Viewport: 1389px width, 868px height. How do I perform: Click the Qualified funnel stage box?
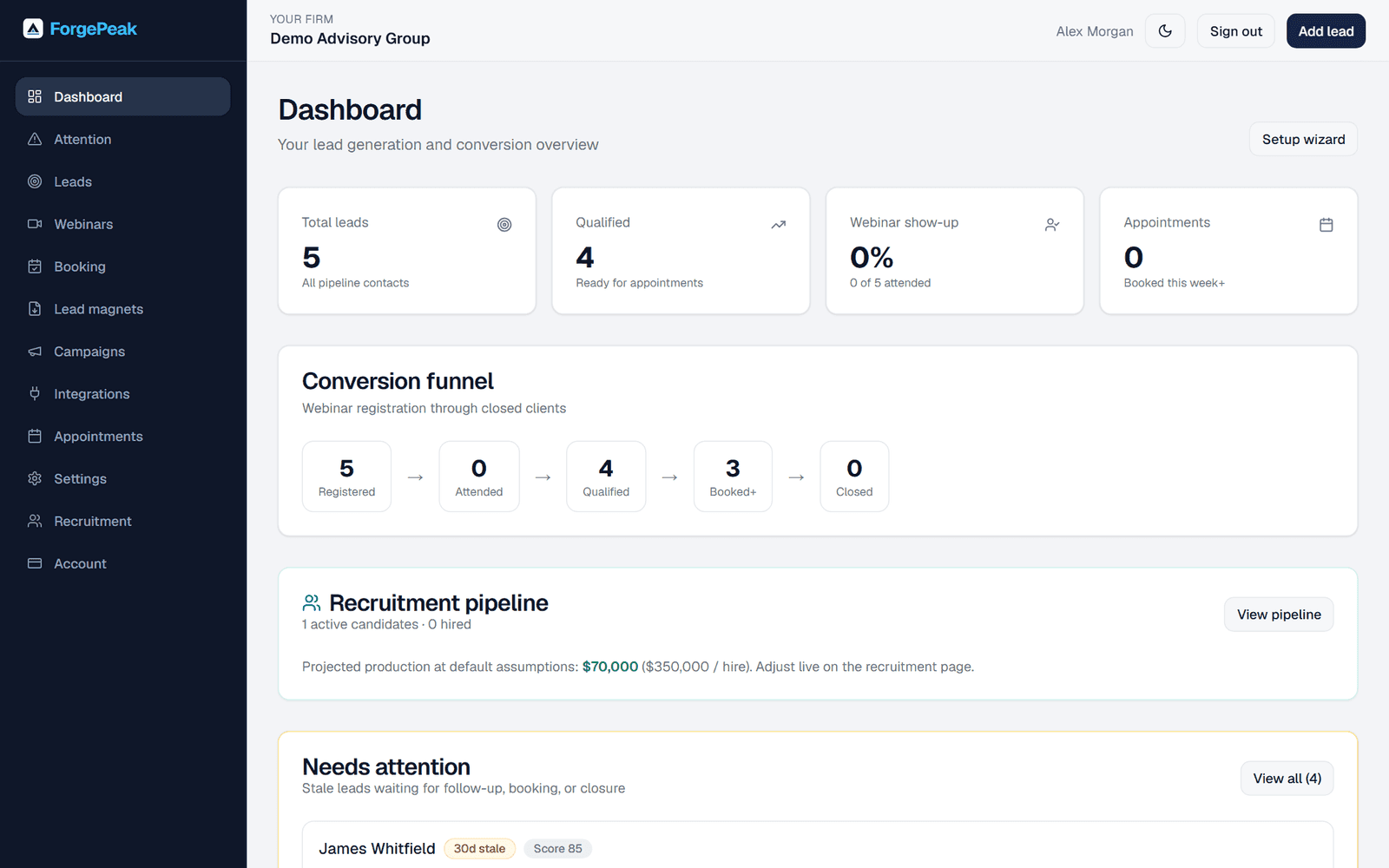pyautogui.click(x=606, y=477)
